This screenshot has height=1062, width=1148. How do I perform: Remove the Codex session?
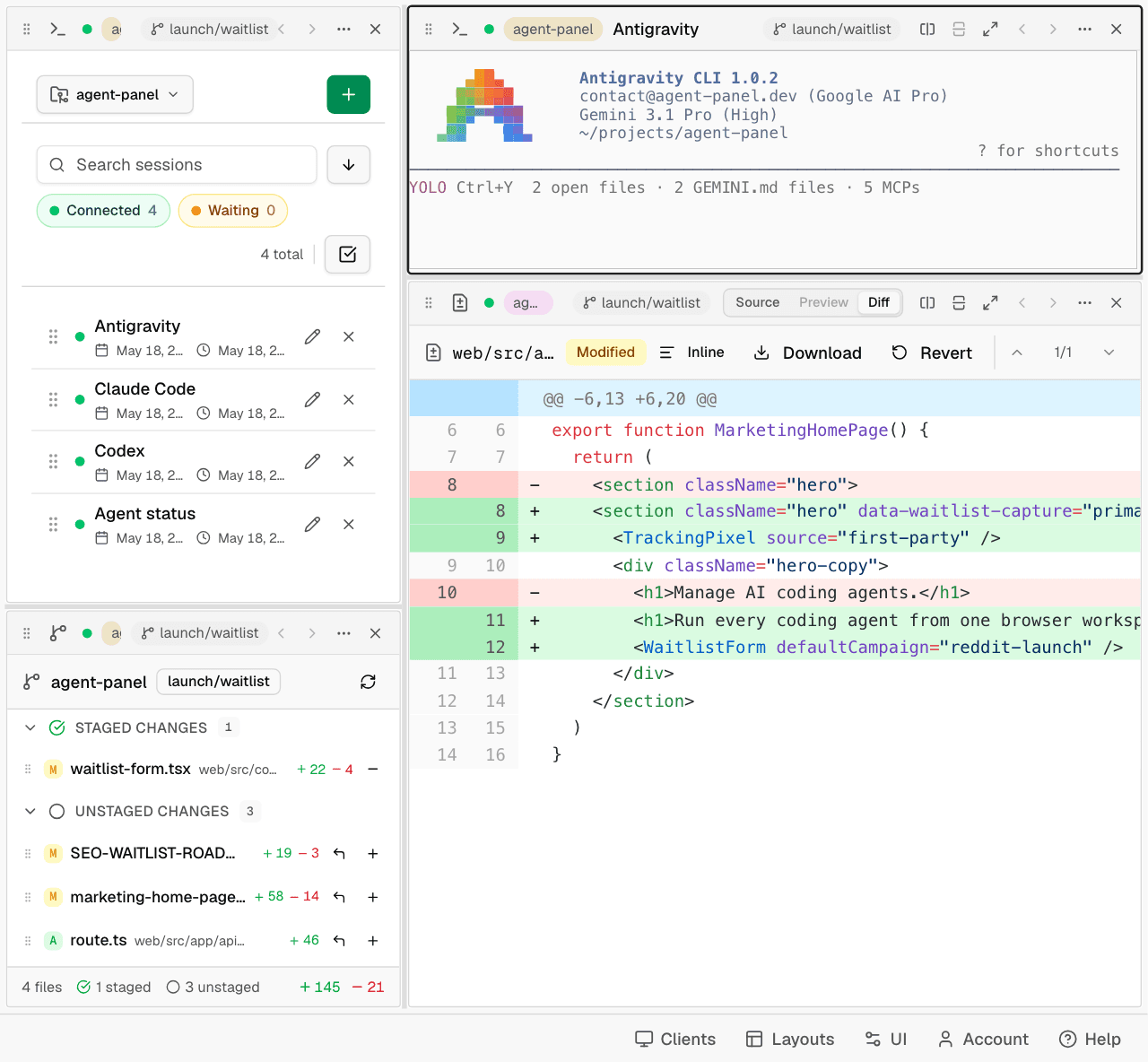pos(349,461)
